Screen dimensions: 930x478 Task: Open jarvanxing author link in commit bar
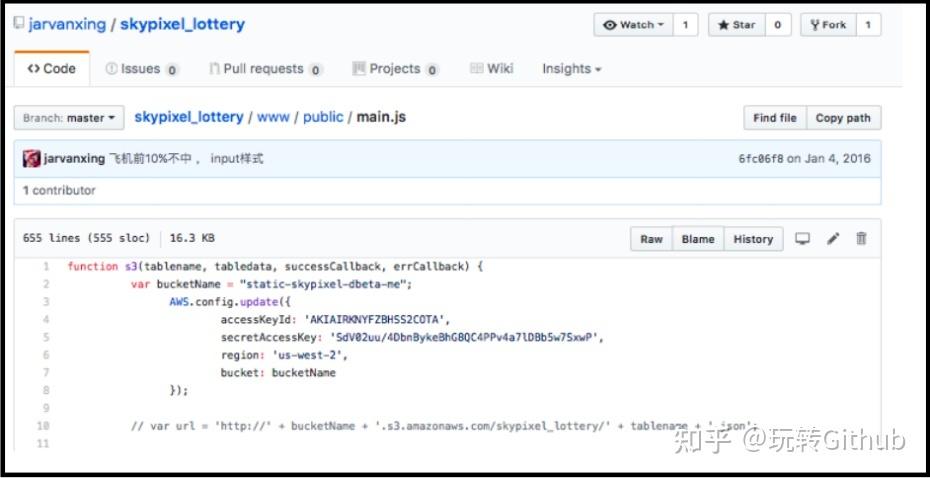74,159
